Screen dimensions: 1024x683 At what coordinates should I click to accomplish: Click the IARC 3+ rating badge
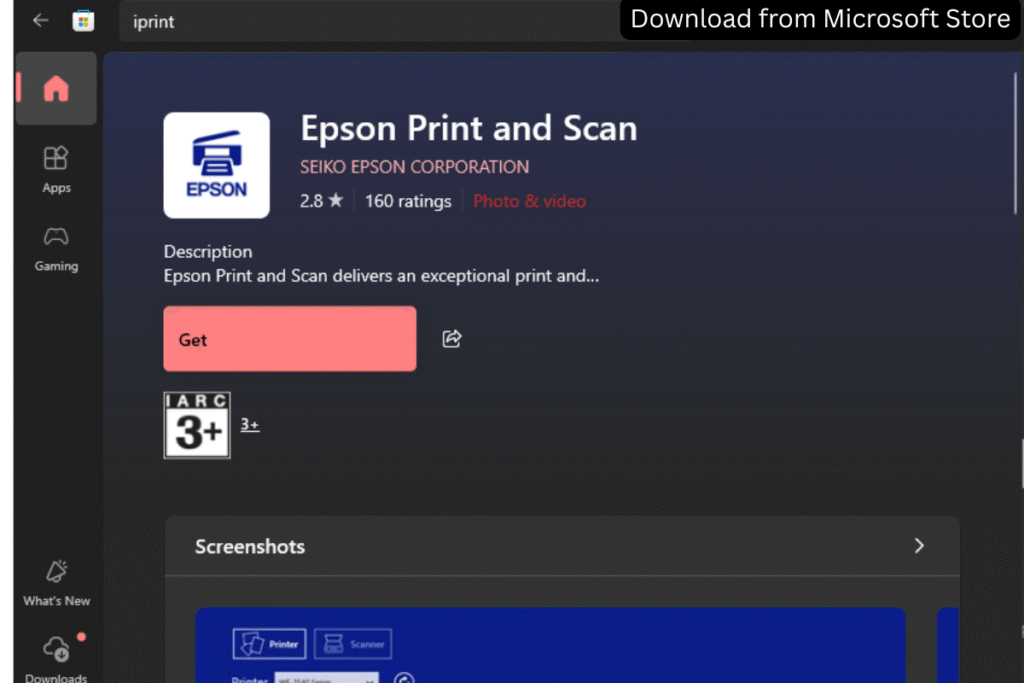coord(197,425)
